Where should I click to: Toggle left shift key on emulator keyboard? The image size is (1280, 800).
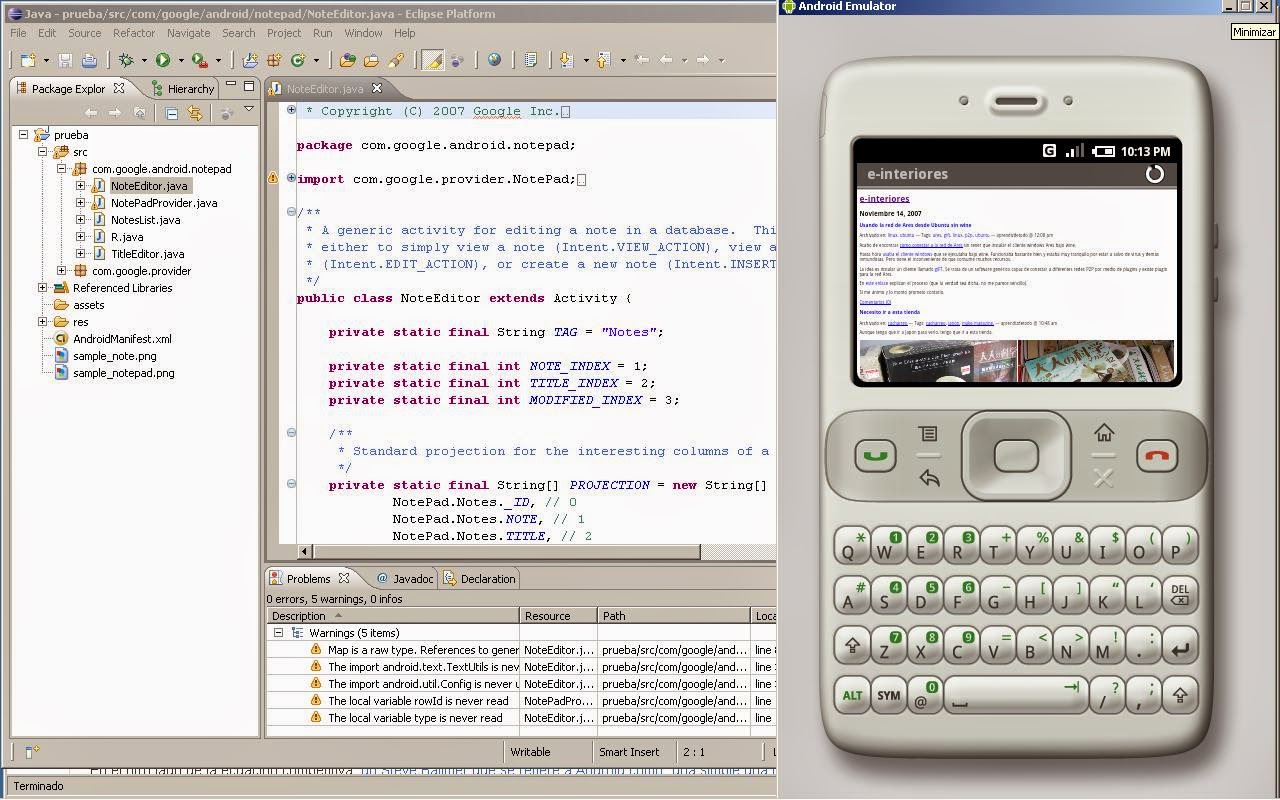coord(852,646)
